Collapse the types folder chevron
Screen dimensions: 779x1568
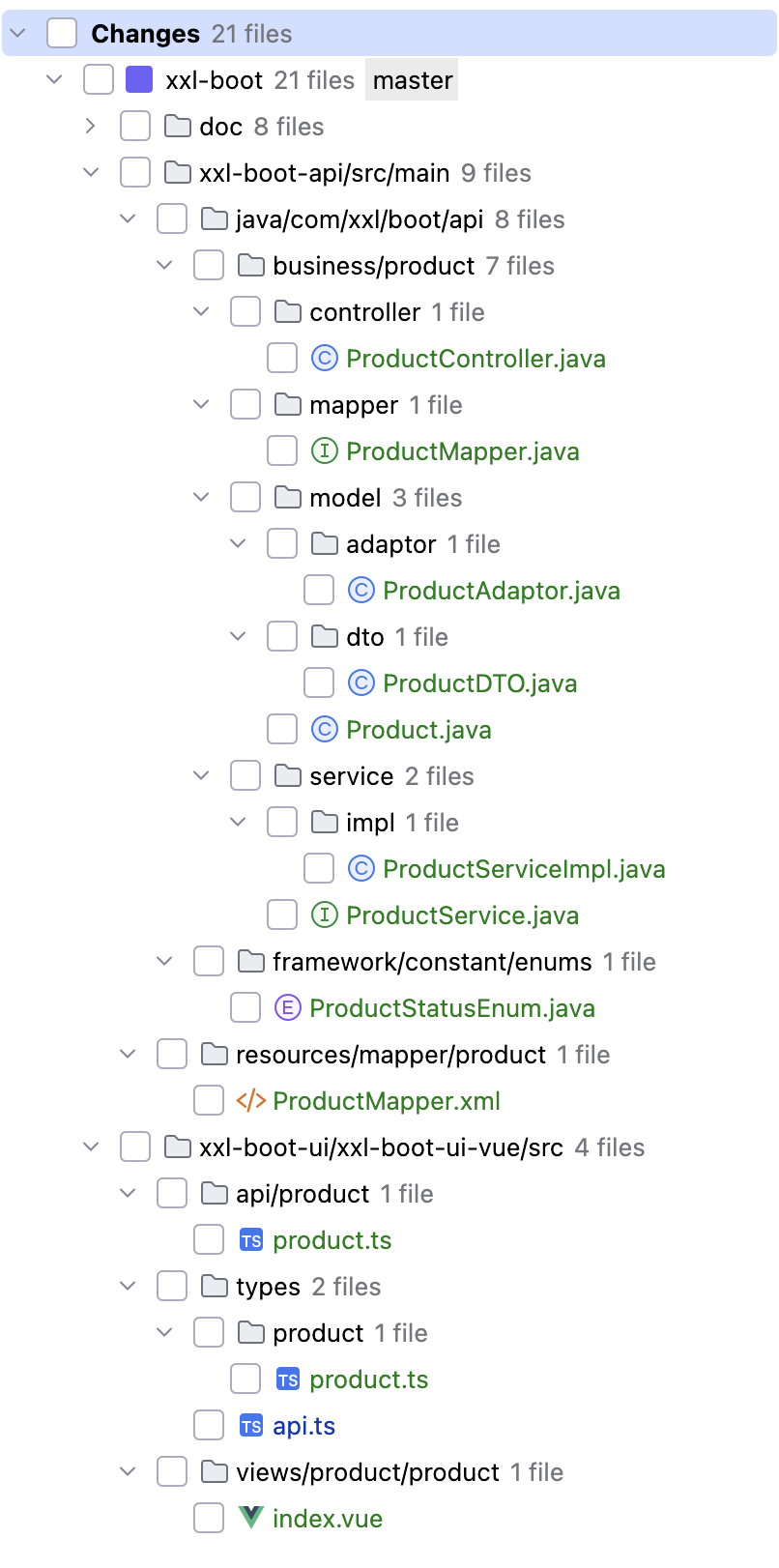click(129, 1287)
